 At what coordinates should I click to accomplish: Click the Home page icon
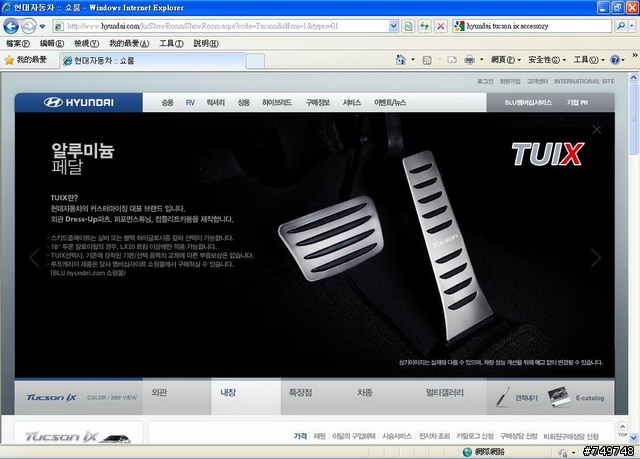[x=400, y=60]
